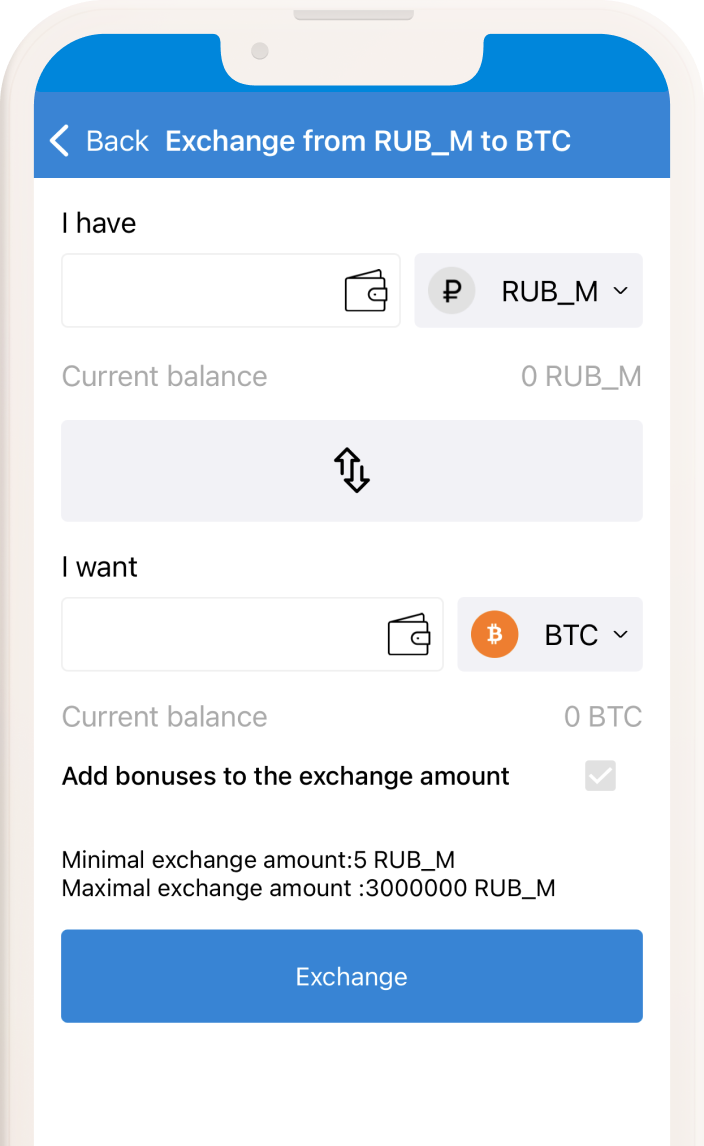The width and height of the screenshot is (704, 1146).
Task: Click the ruble currency symbol icon
Action: 452,291
